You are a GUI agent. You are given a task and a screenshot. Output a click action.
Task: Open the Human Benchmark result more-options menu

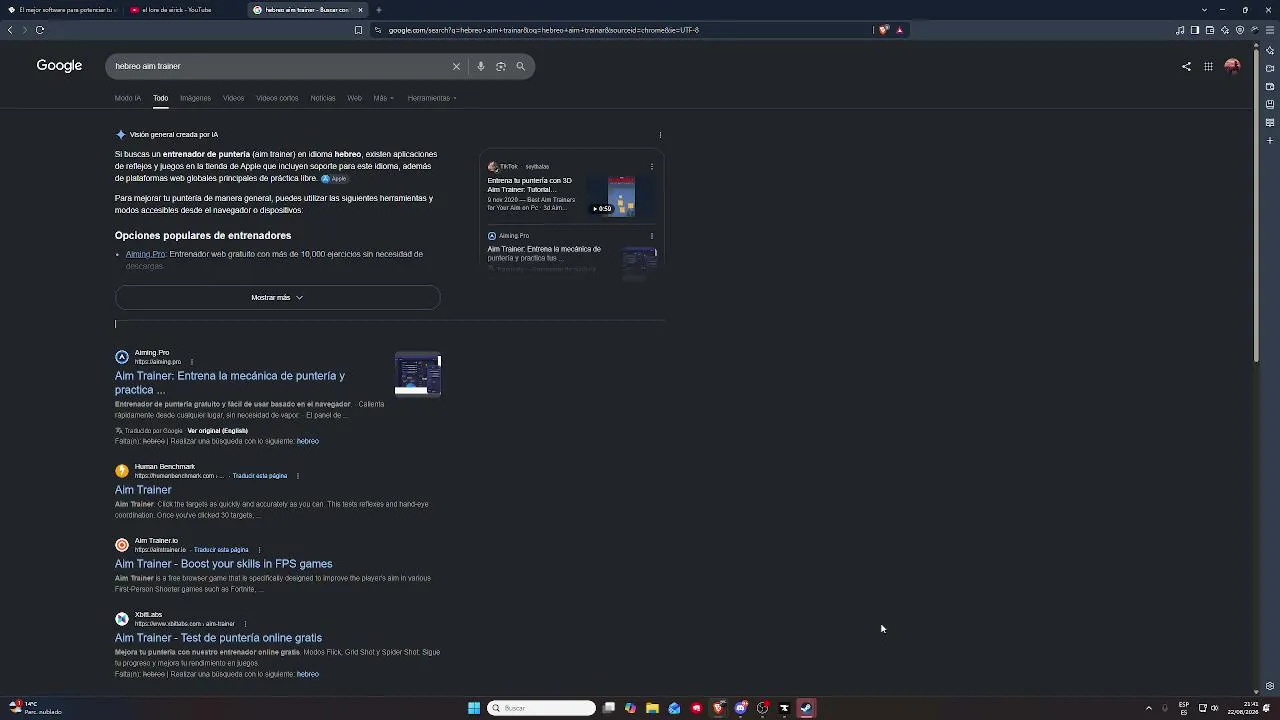pos(298,476)
